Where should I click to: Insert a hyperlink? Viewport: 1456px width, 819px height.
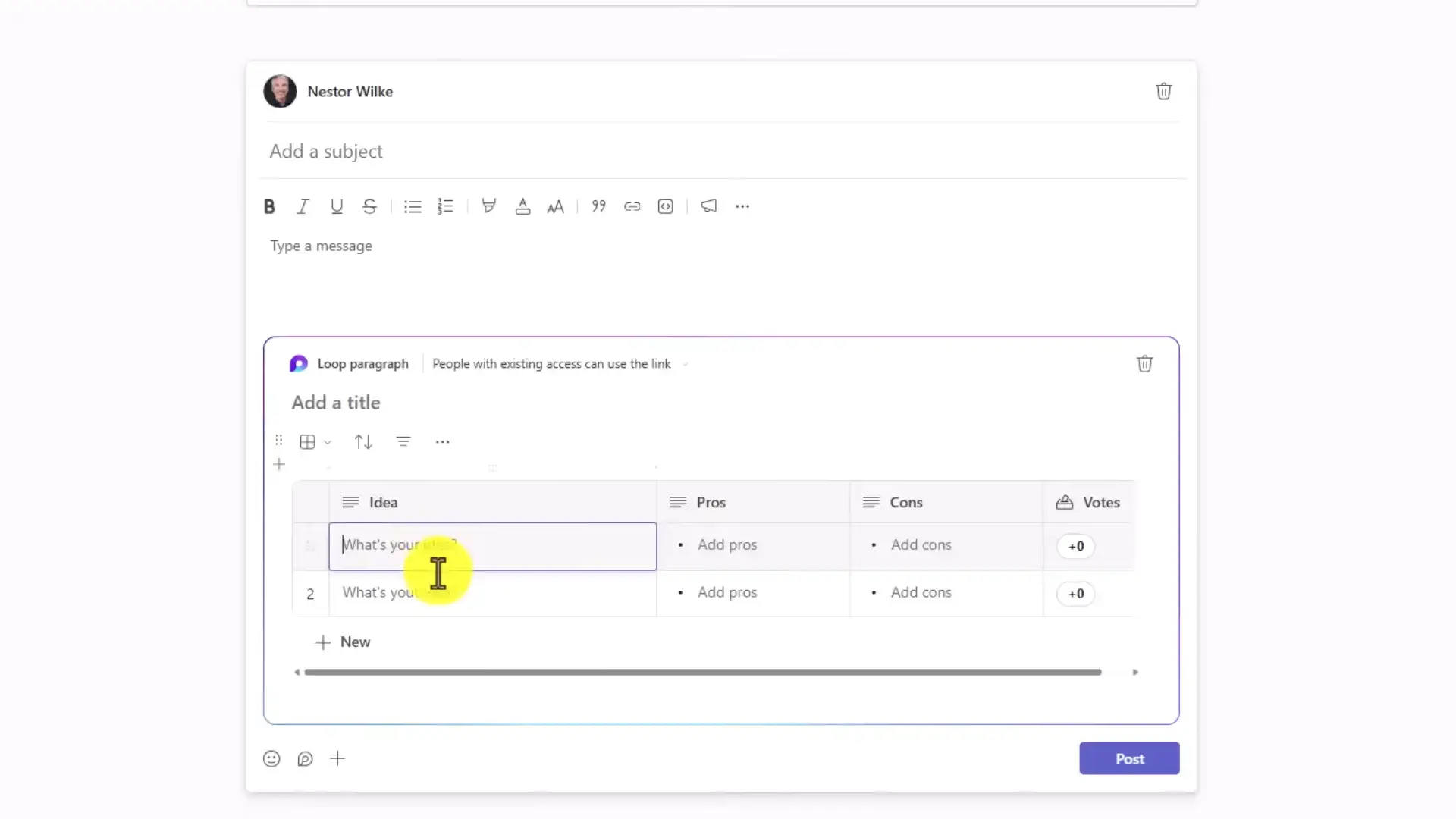click(632, 206)
